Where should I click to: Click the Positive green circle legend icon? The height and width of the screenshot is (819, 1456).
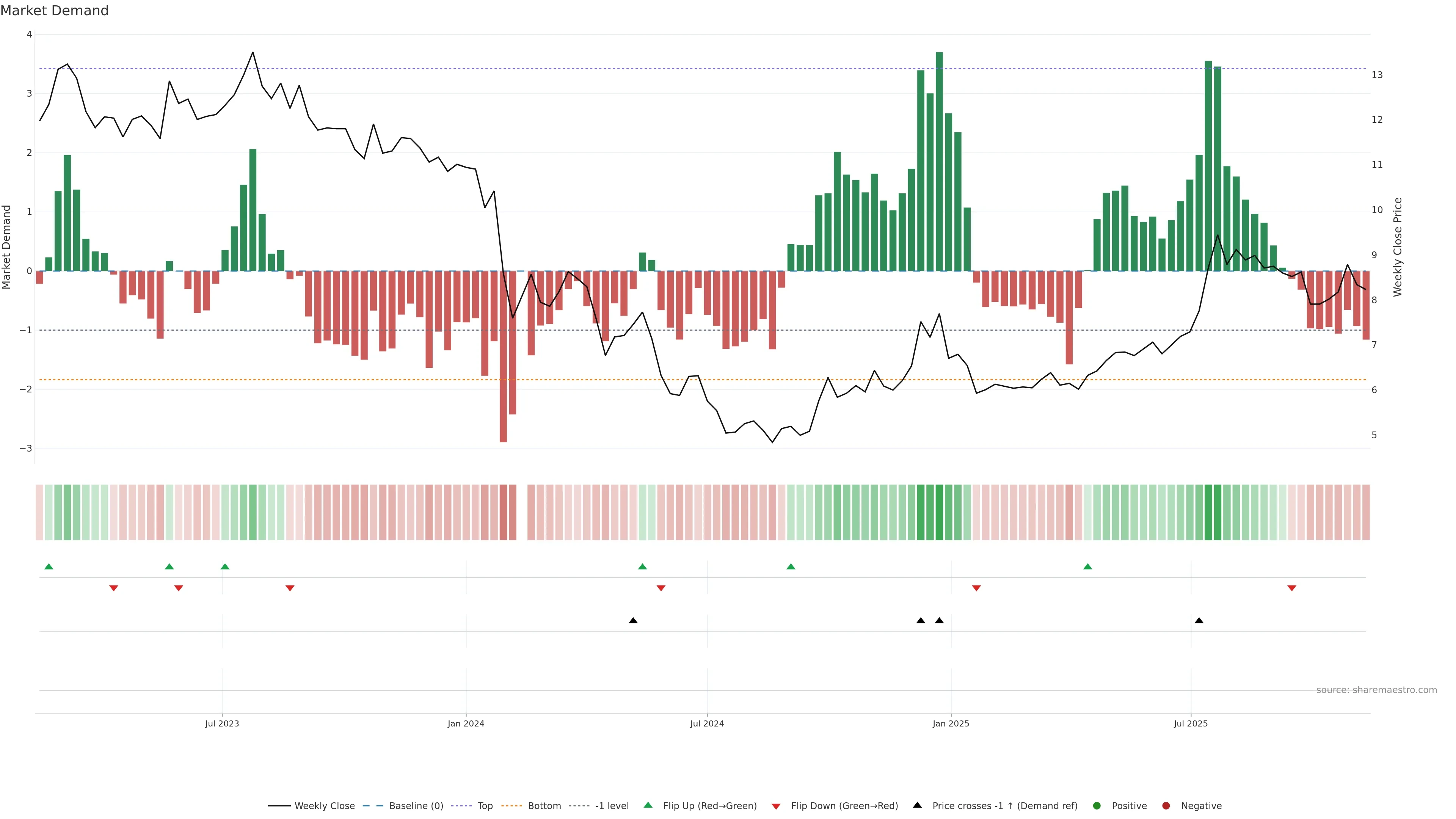(1097, 806)
